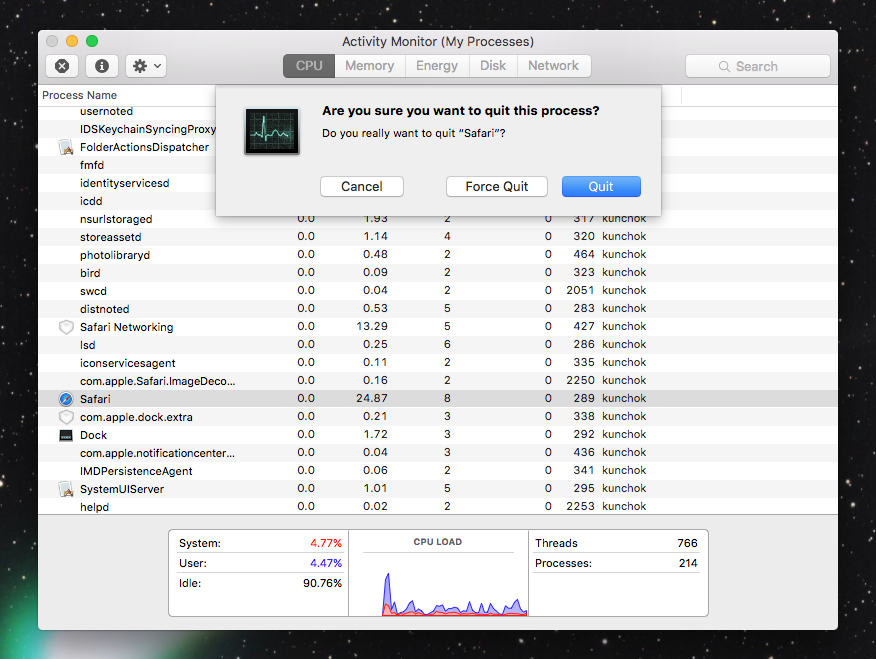Select the lsd process

[87, 345]
